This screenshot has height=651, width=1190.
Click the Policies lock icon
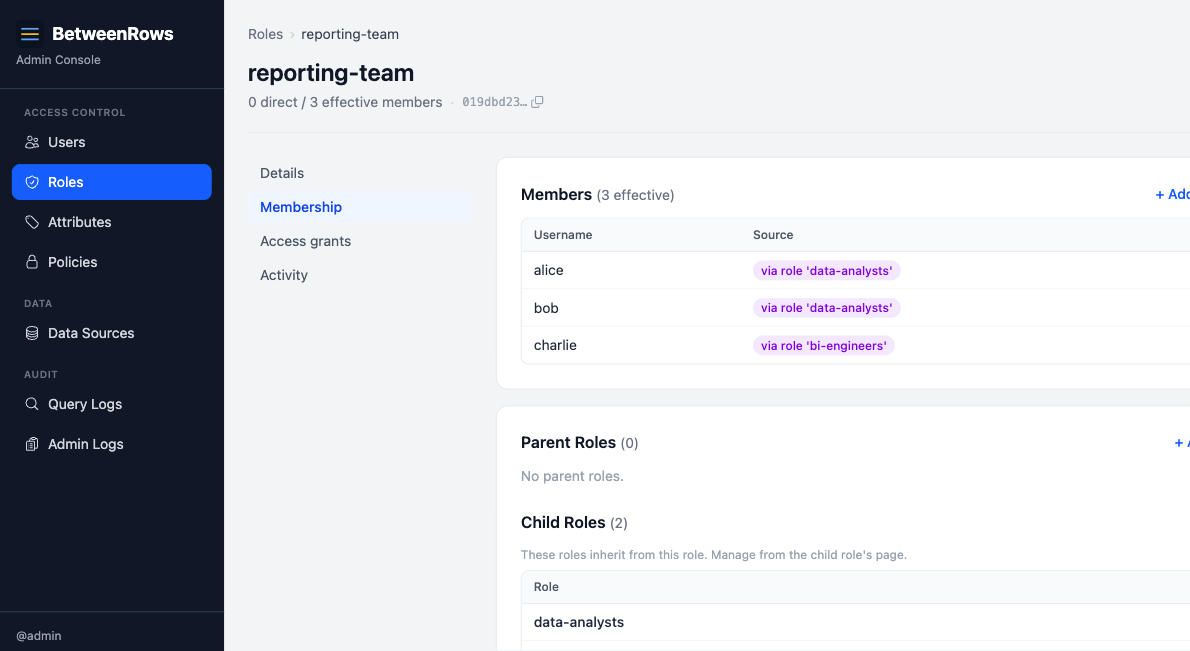[x=32, y=262]
